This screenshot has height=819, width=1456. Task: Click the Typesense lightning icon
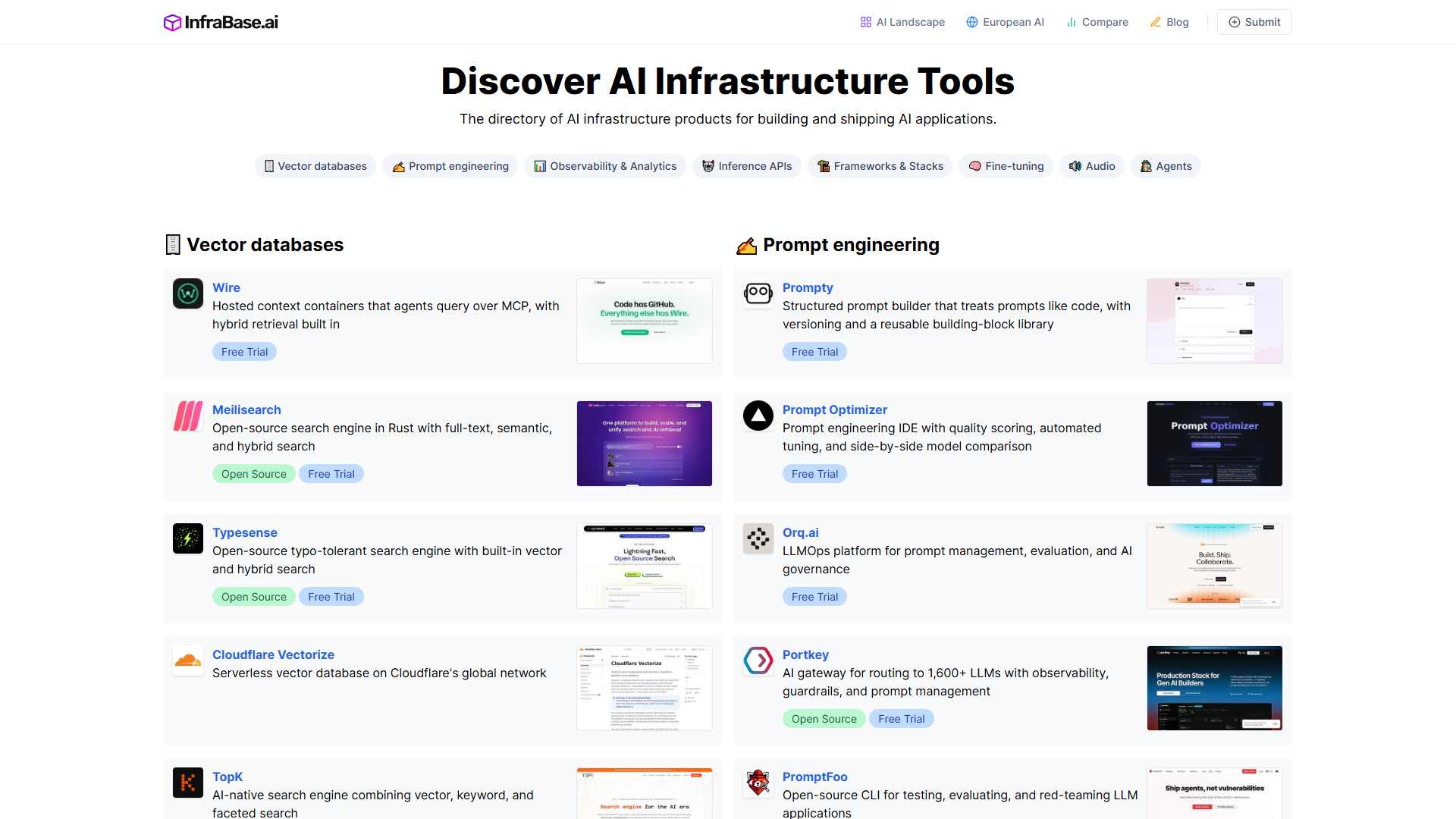[188, 538]
